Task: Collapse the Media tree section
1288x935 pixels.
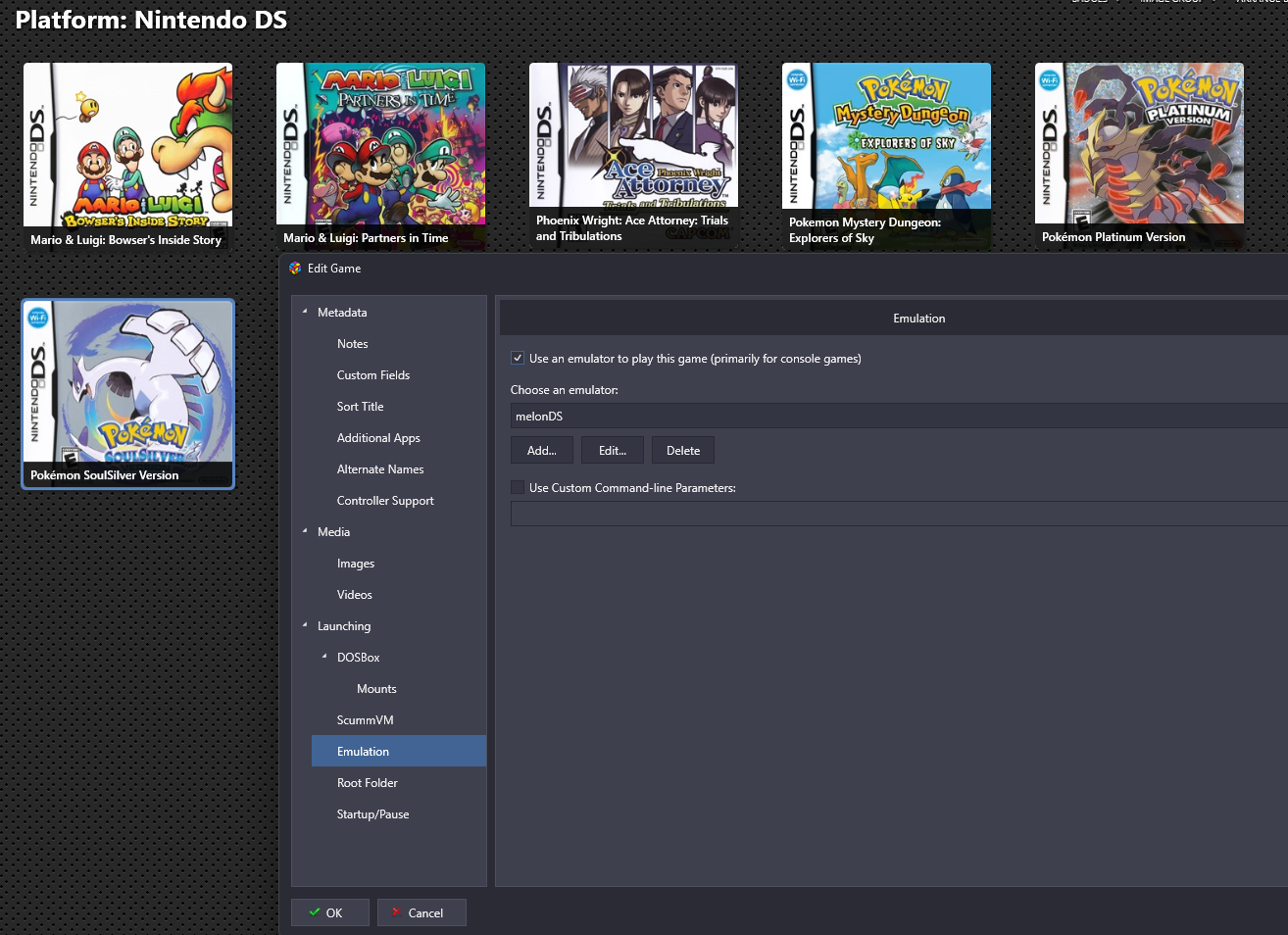Action: click(x=305, y=531)
